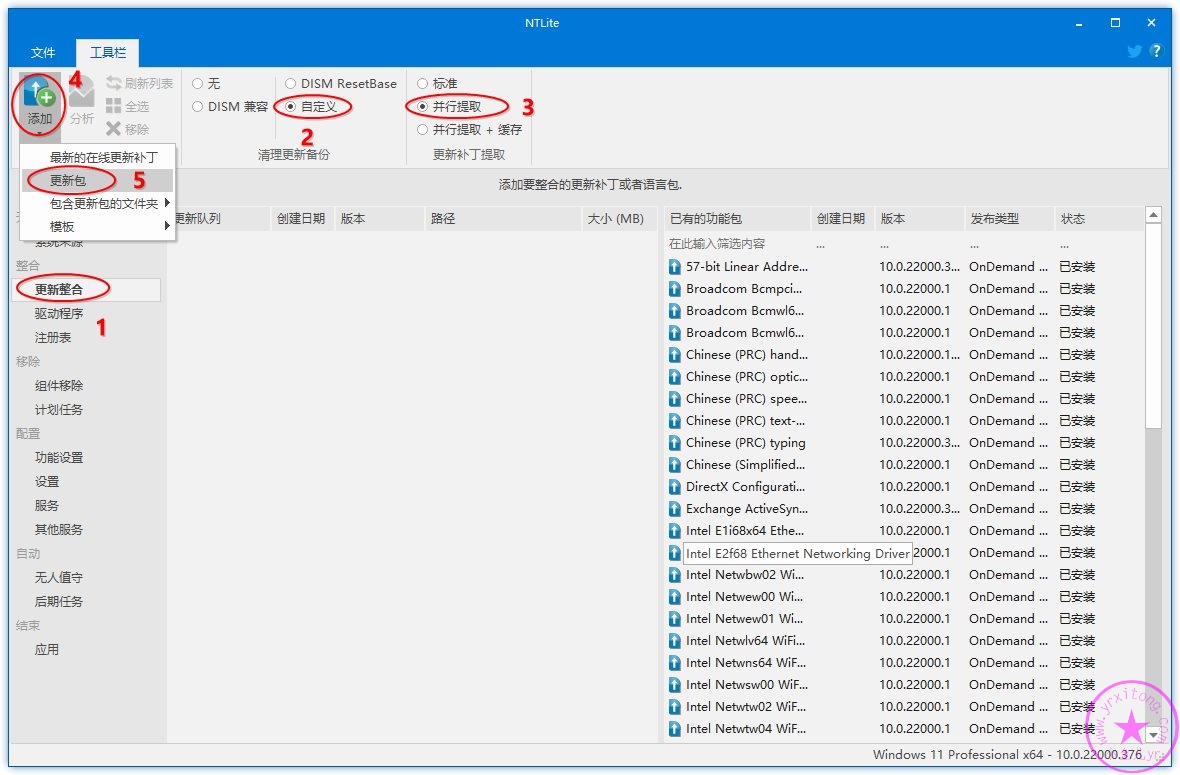1180x775 pixels.
Task: Select the 并行提取 radio button
Action: click(x=422, y=107)
